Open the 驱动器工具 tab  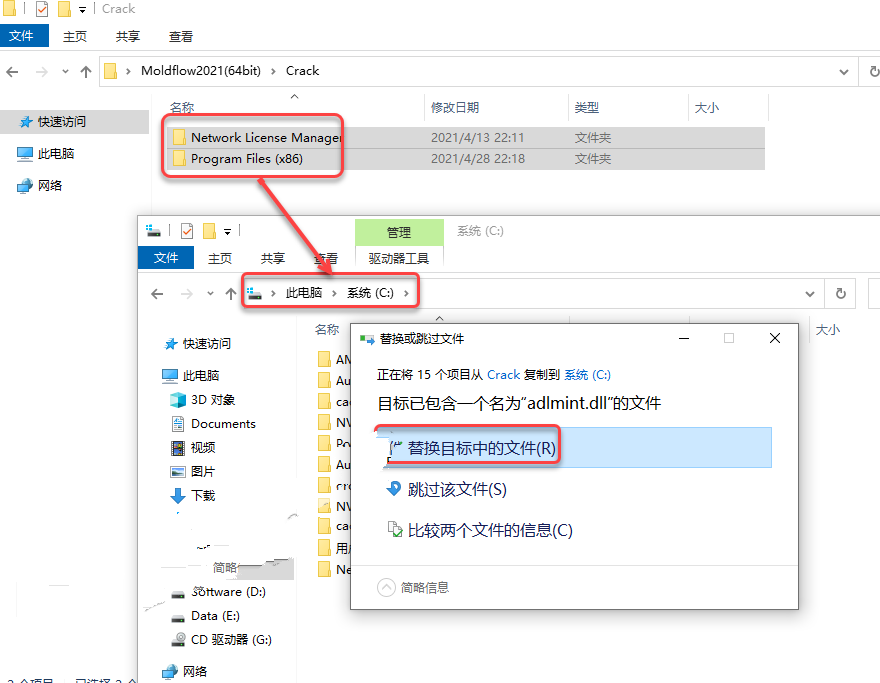tap(399, 258)
